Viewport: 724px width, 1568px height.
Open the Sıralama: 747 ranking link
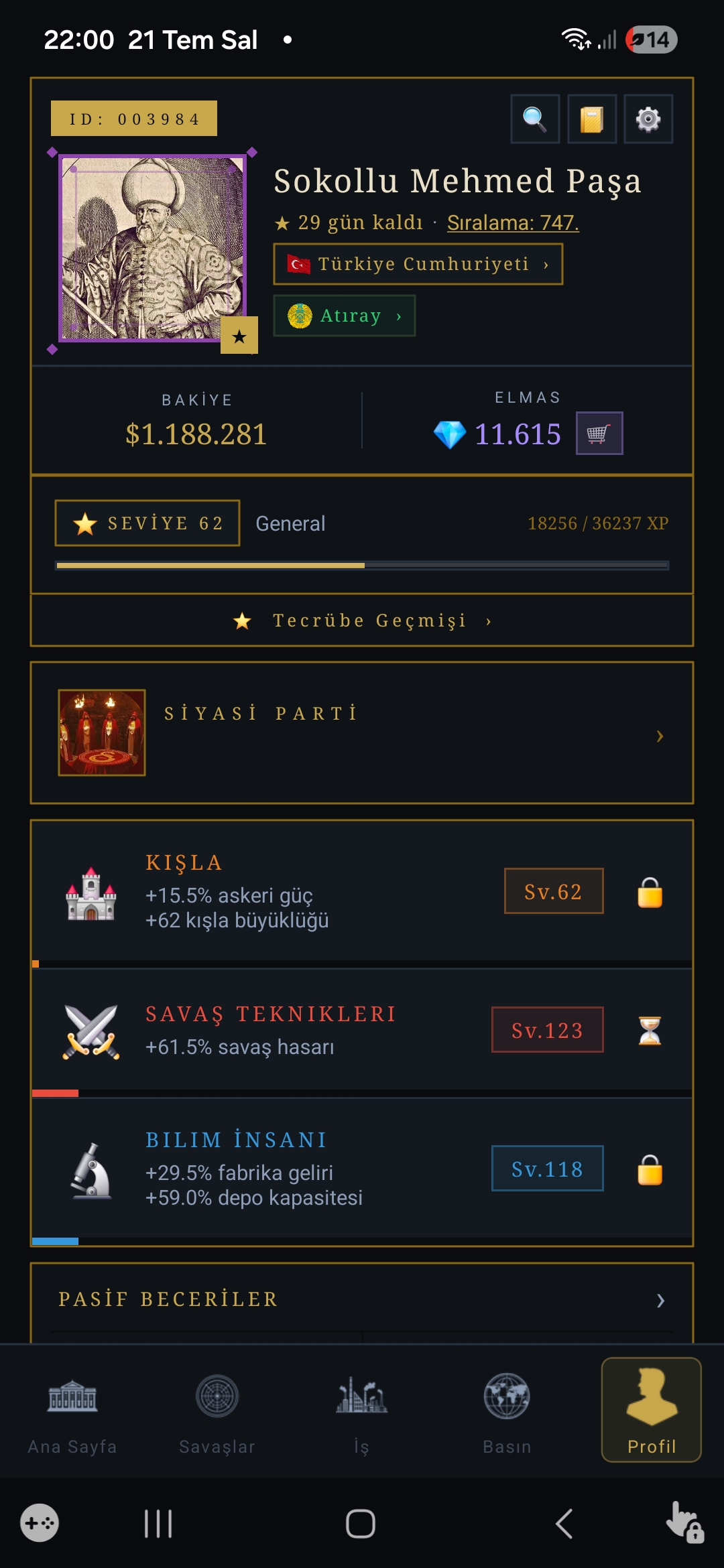(513, 222)
